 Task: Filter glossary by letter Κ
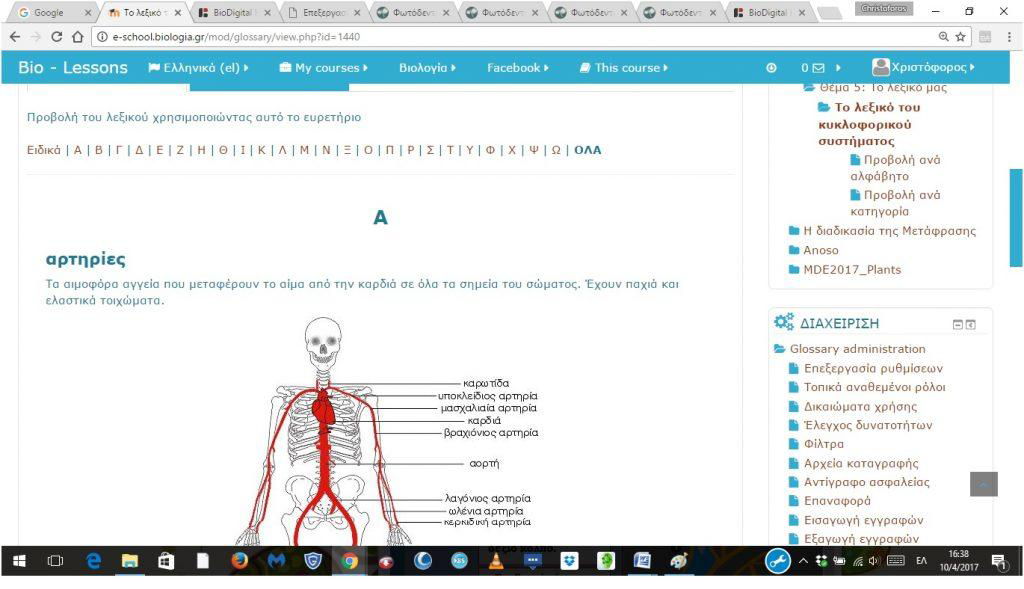click(x=262, y=150)
